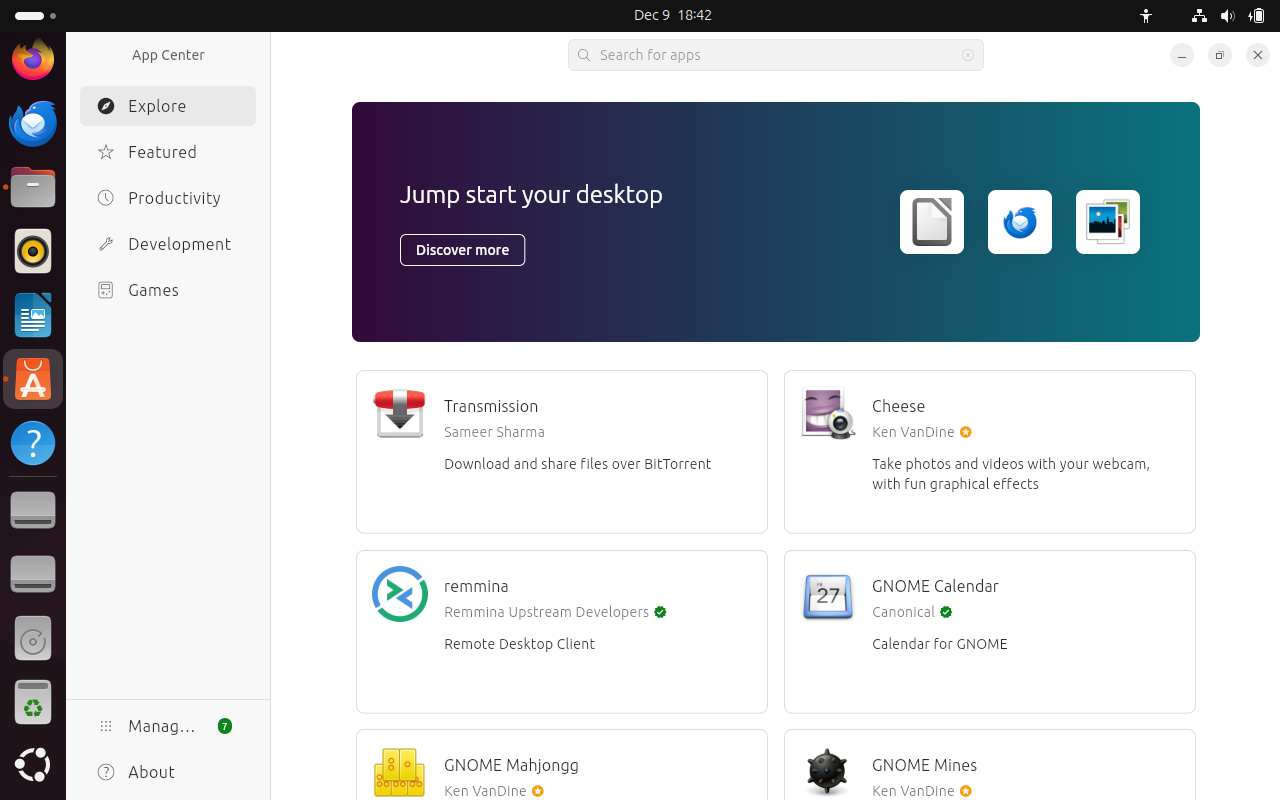Switch to the Productivity category
The image size is (1280, 800).
(174, 198)
